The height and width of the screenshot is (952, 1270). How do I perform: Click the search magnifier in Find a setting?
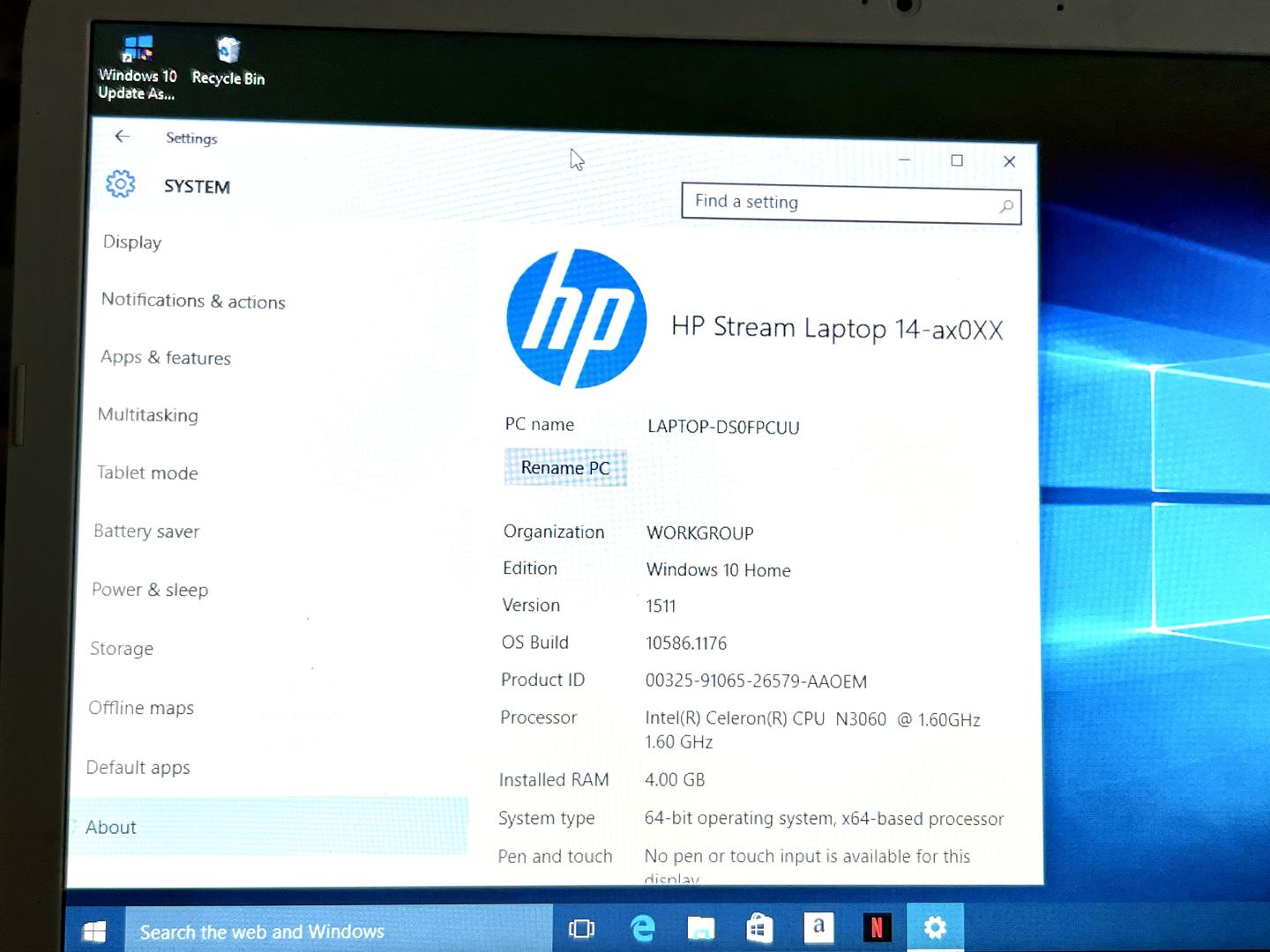pyautogui.click(x=1006, y=206)
